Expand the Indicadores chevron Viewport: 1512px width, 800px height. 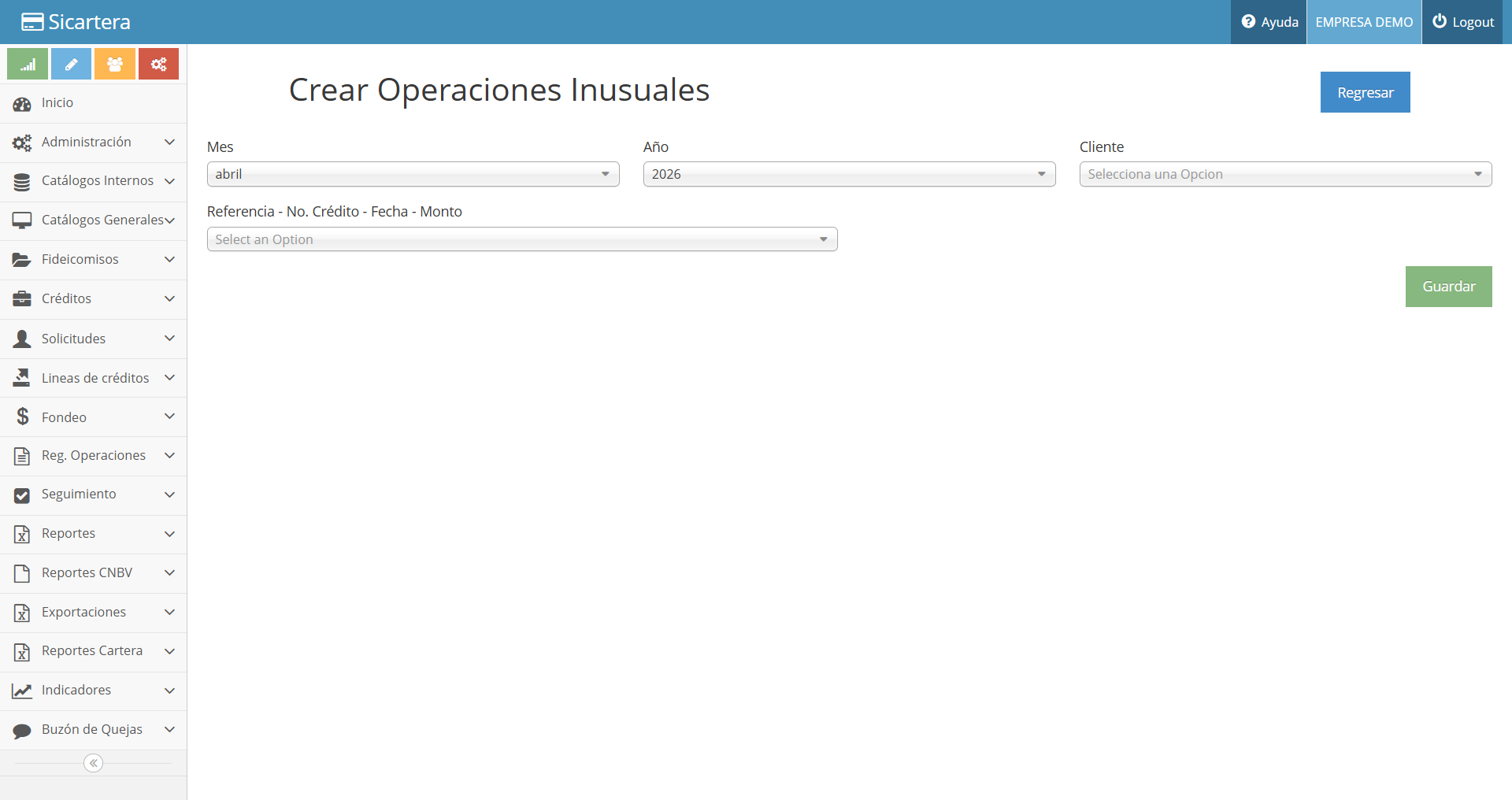tap(169, 691)
